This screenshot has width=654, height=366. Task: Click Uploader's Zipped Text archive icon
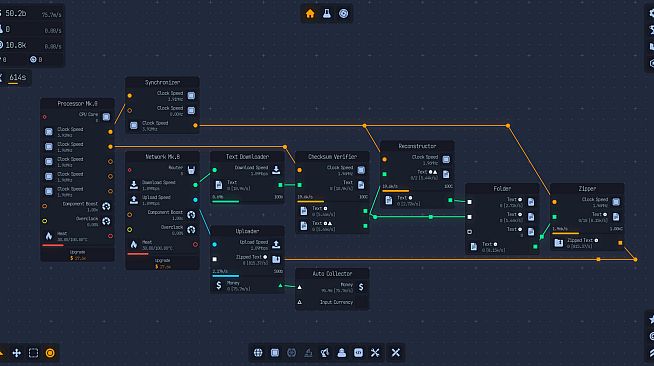click(x=276, y=259)
